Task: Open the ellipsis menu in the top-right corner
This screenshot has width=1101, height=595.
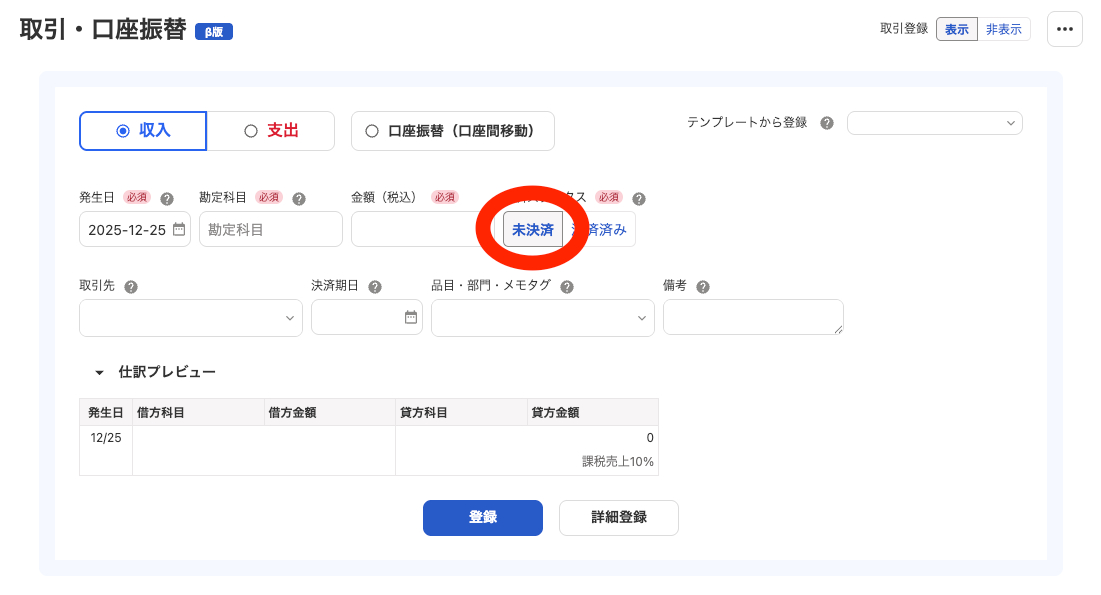Action: click(1064, 29)
